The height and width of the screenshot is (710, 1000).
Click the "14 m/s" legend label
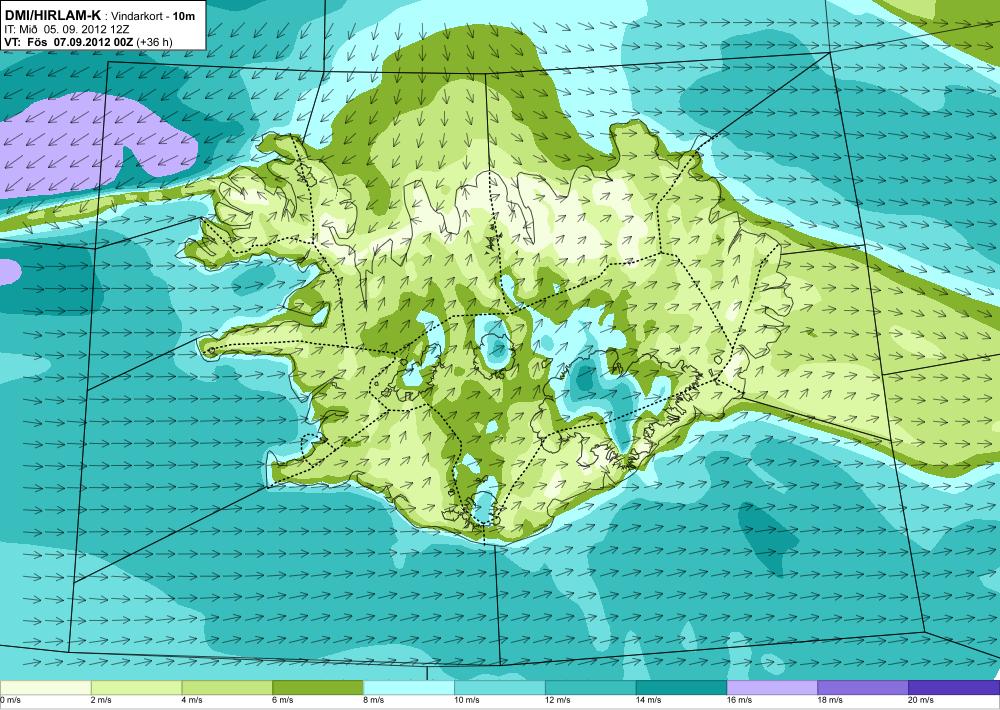point(649,700)
